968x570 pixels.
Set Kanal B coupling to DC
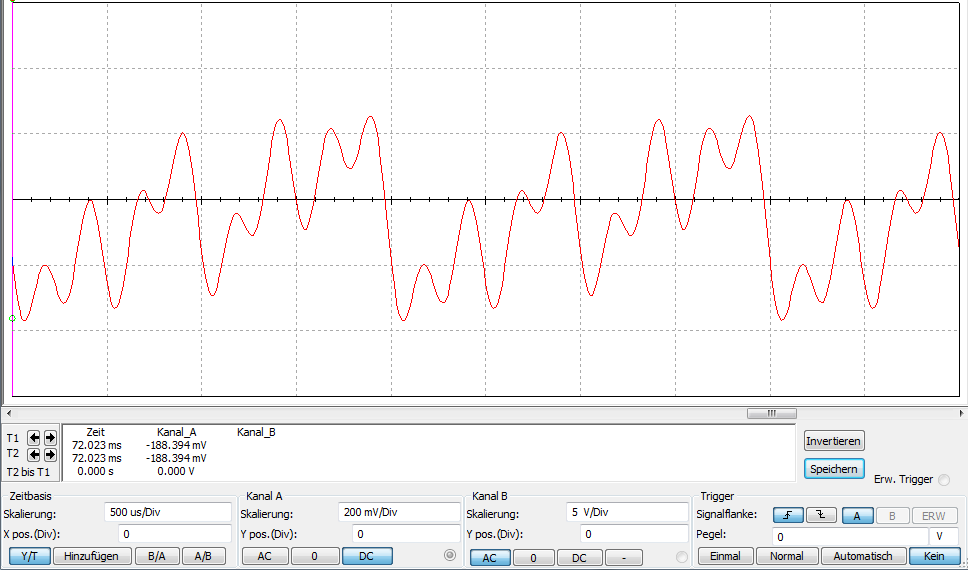pyautogui.click(x=579, y=558)
